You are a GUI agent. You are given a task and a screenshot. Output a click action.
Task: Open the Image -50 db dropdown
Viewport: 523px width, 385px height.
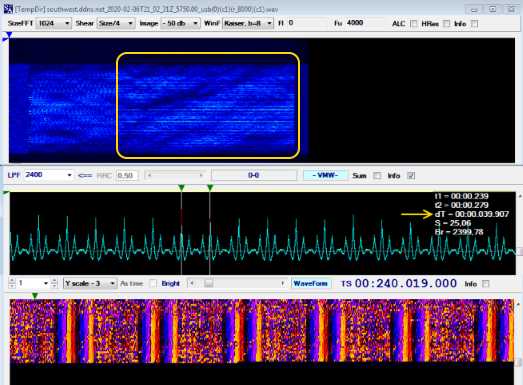pyautogui.click(x=180, y=23)
